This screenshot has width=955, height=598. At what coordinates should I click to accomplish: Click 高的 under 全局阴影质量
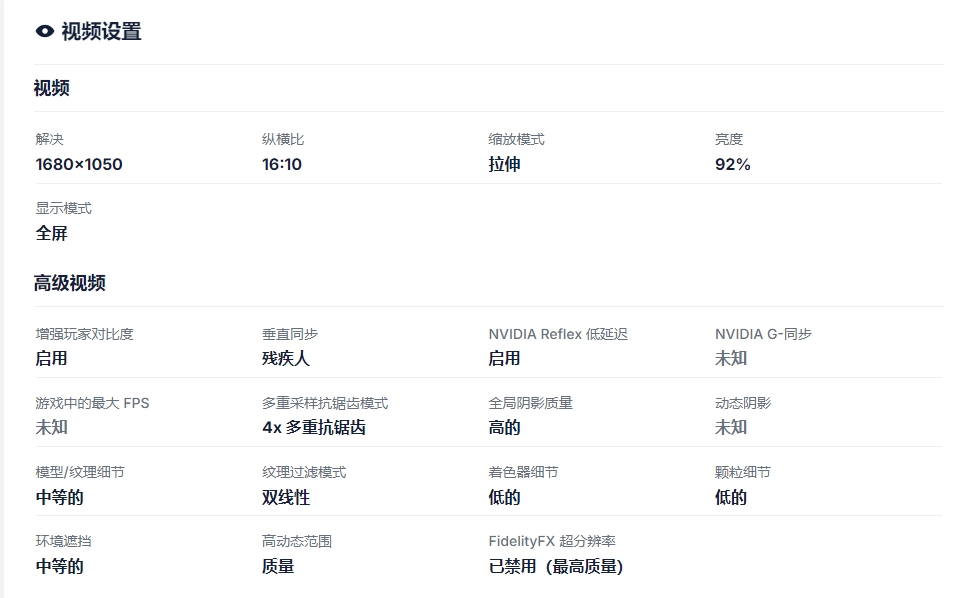click(x=504, y=427)
